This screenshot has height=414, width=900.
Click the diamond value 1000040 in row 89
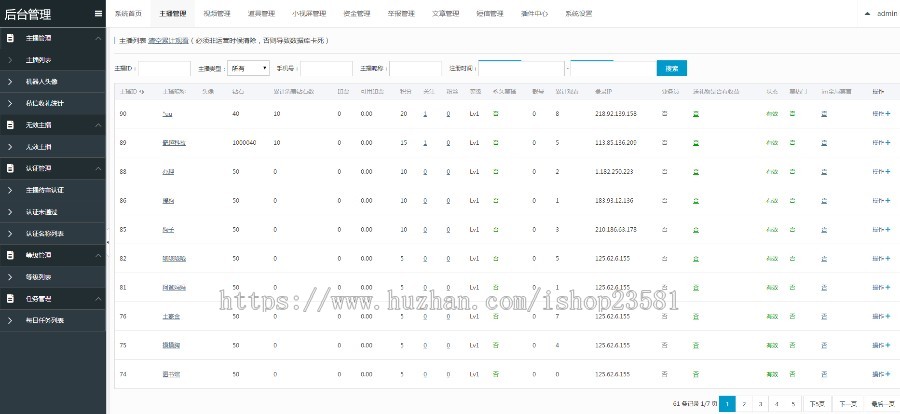click(x=244, y=143)
